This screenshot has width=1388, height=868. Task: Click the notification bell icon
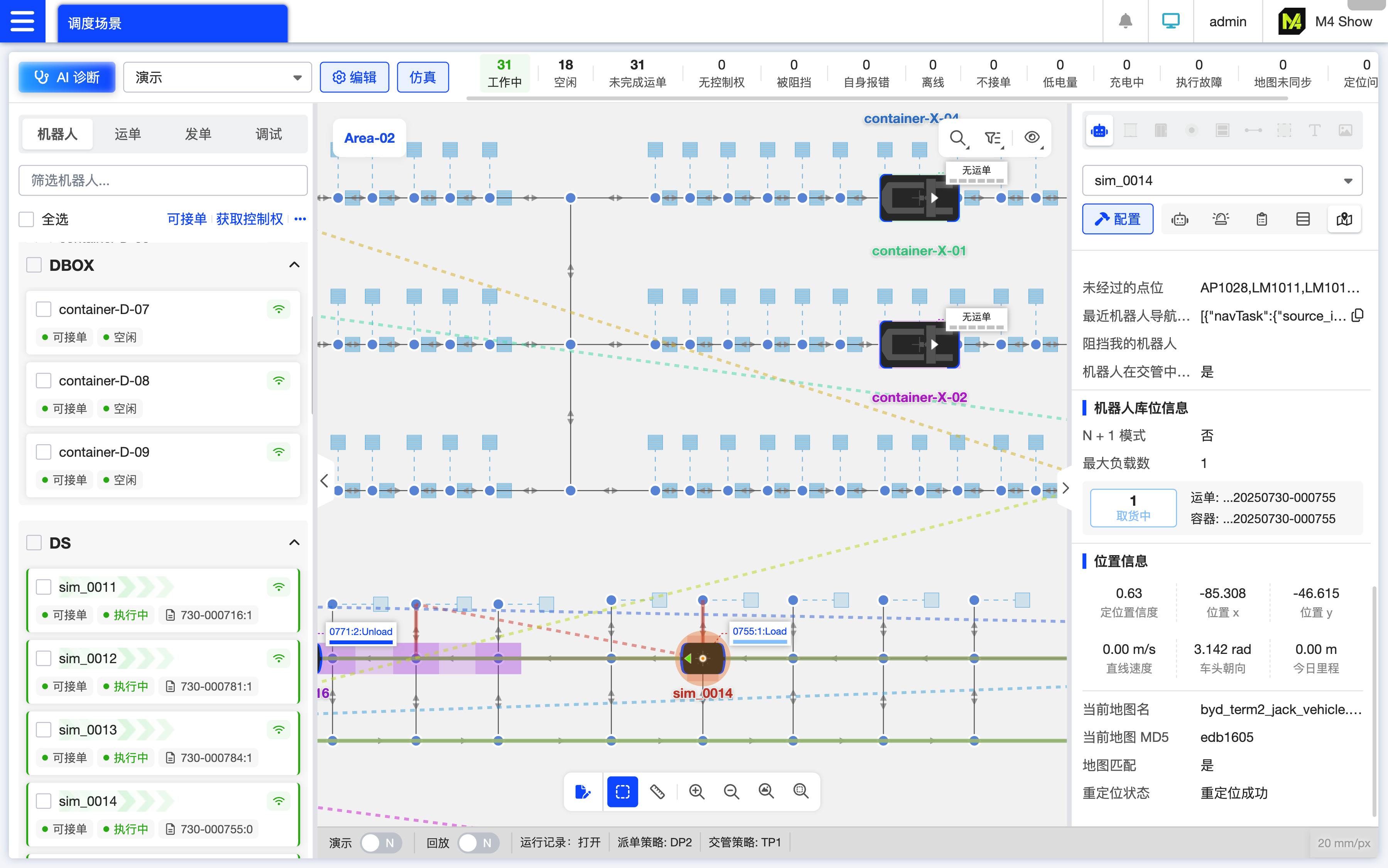point(1125,21)
